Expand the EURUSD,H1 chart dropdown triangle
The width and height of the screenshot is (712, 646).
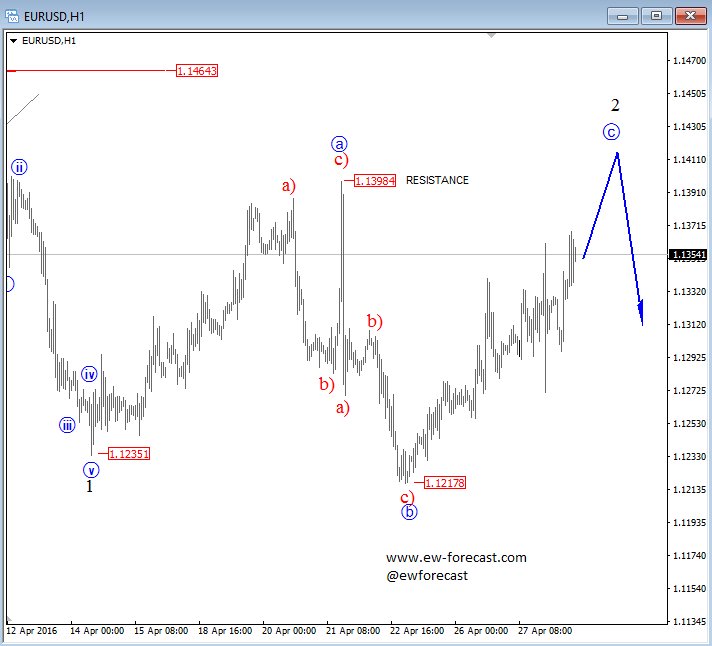[x=13, y=41]
